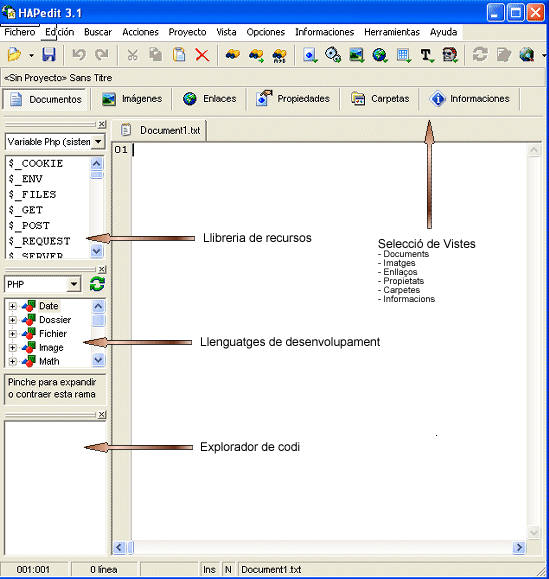This screenshot has width=549, height=579.
Task: Save the document with the floppy icon
Action: (49, 55)
